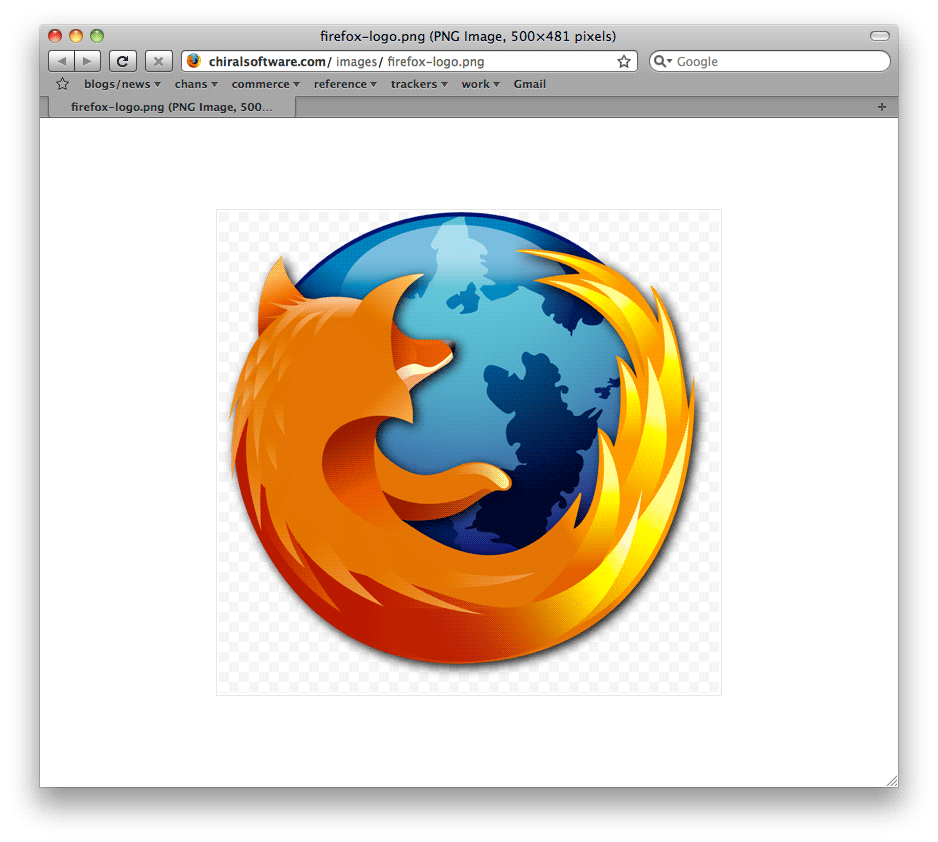938x842 pixels.
Task: Select the firefox-logo.png tab
Action: point(172,107)
